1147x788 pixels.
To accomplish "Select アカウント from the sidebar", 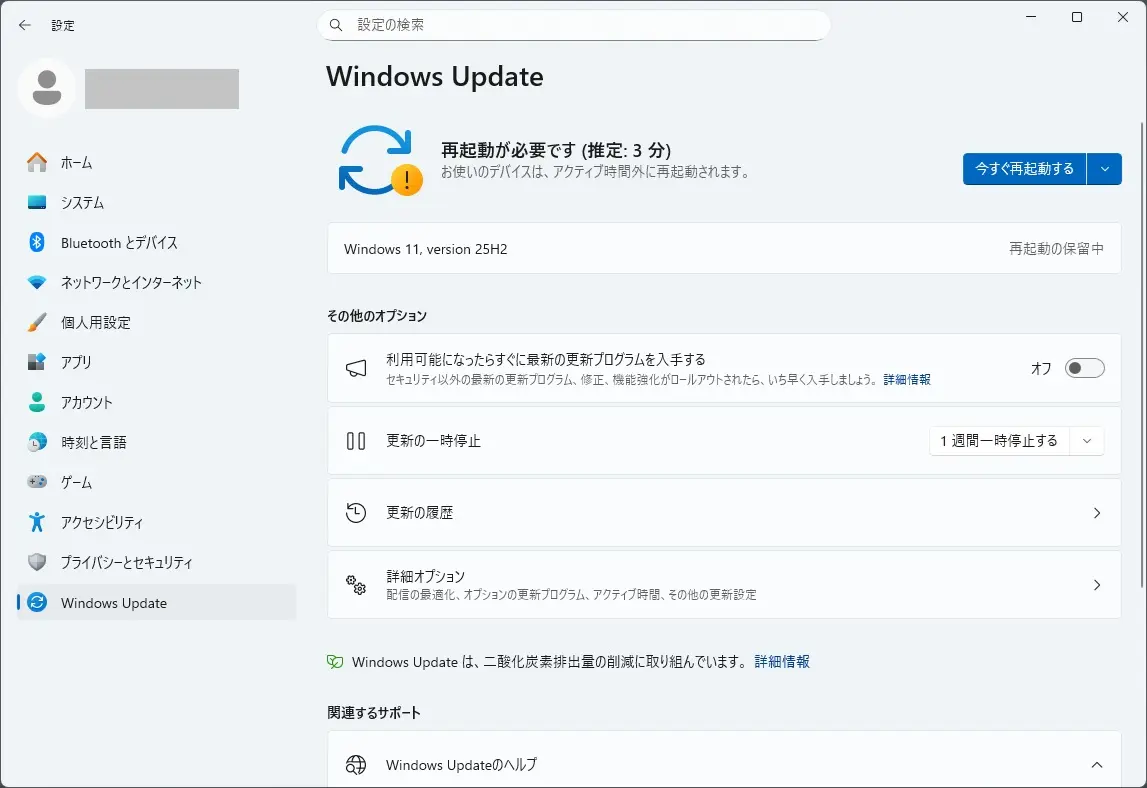I will pos(86,402).
